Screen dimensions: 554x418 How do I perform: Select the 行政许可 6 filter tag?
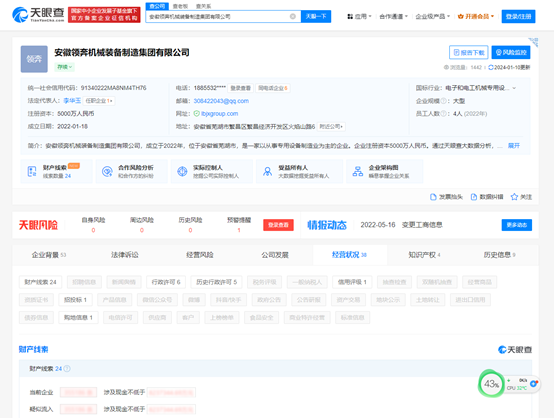(x=166, y=282)
